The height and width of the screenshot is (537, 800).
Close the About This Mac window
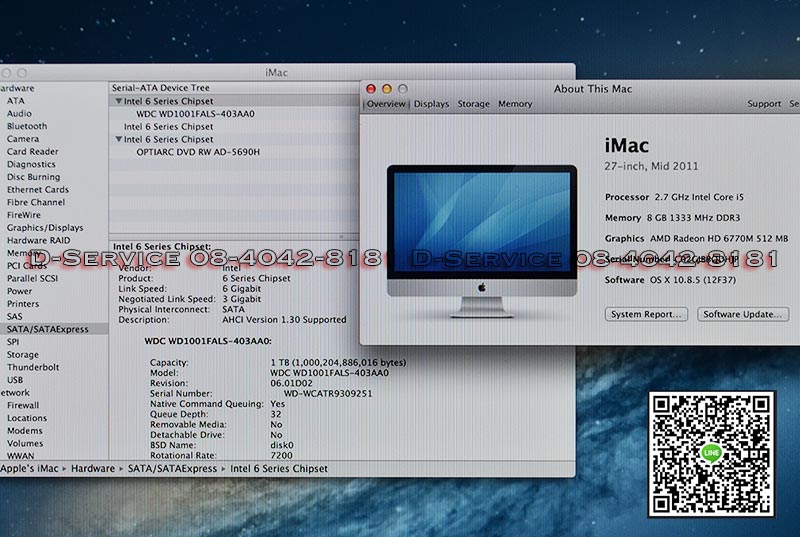371,89
